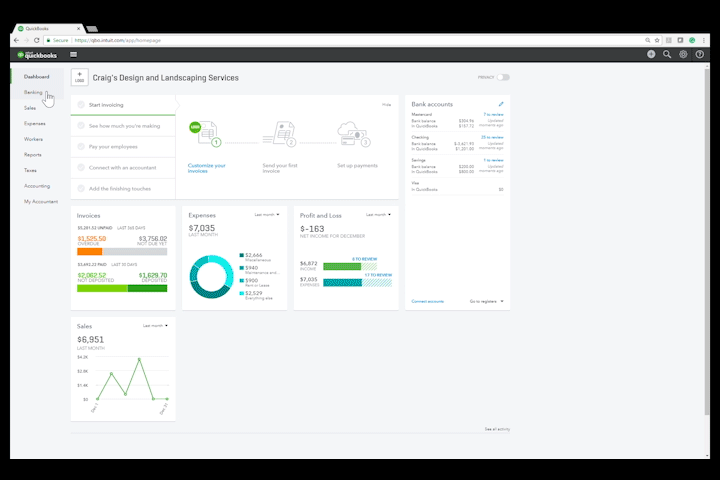Click the $-163 net income value

click(x=312, y=229)
